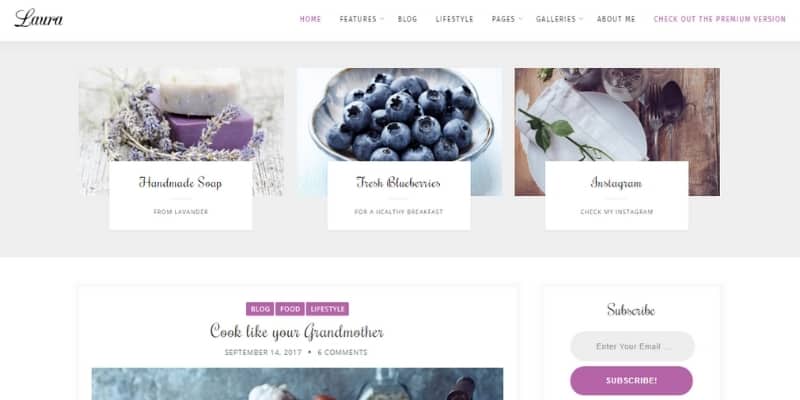Click the Laura site logo
This screenshot has height=400, width=800.
[x=39, y=18]
